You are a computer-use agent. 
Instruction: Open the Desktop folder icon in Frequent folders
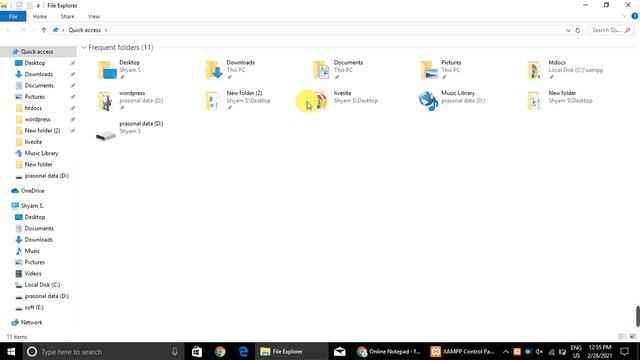tap(107, 70)
